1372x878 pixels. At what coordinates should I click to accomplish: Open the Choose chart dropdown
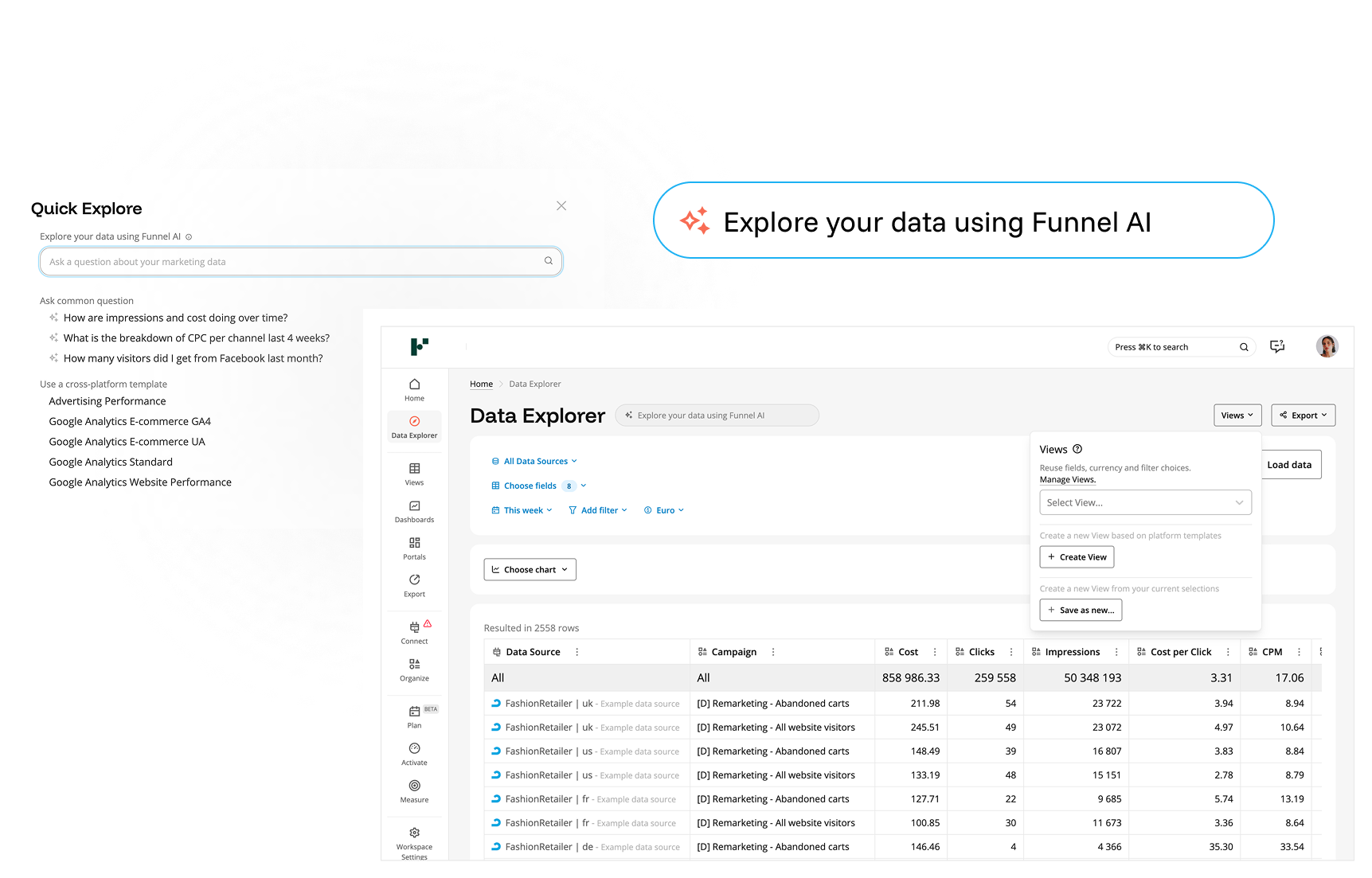pos(530,569)
